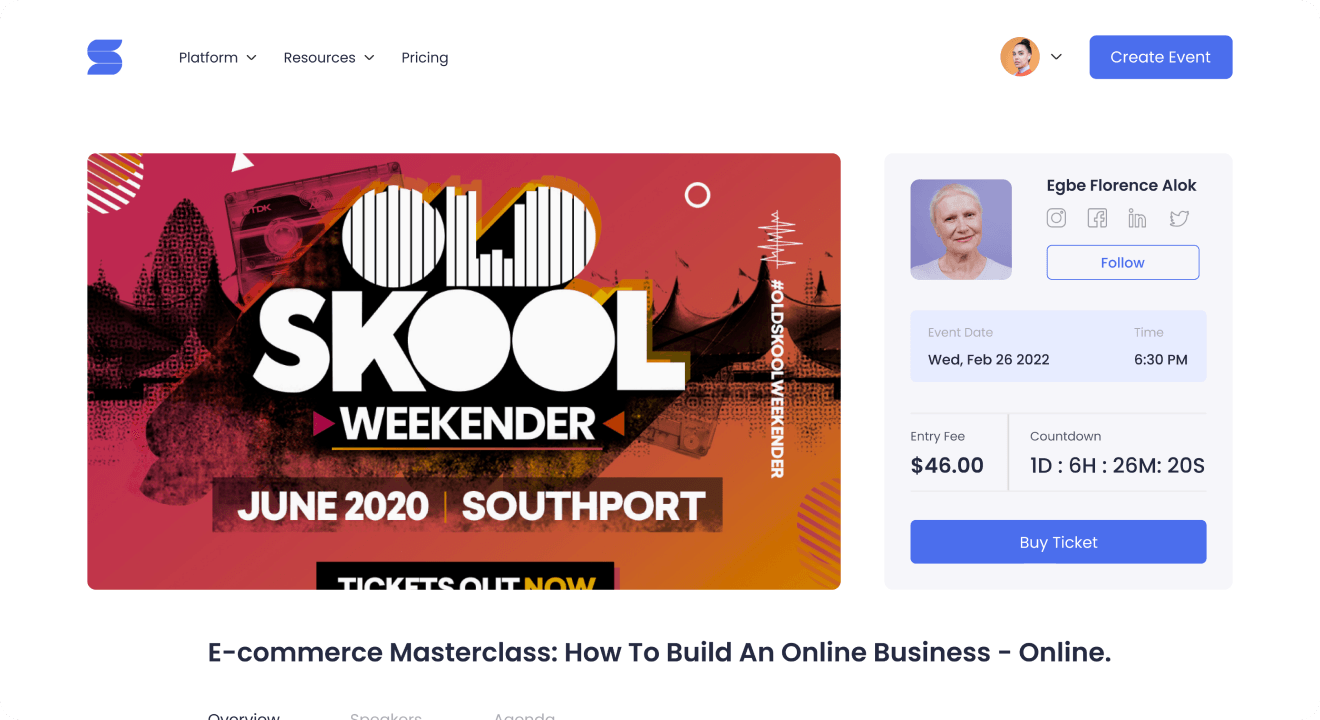Open the Old Skool Weekender banner image
Viewport: 1320px width, 720px height.
[464, 371]
